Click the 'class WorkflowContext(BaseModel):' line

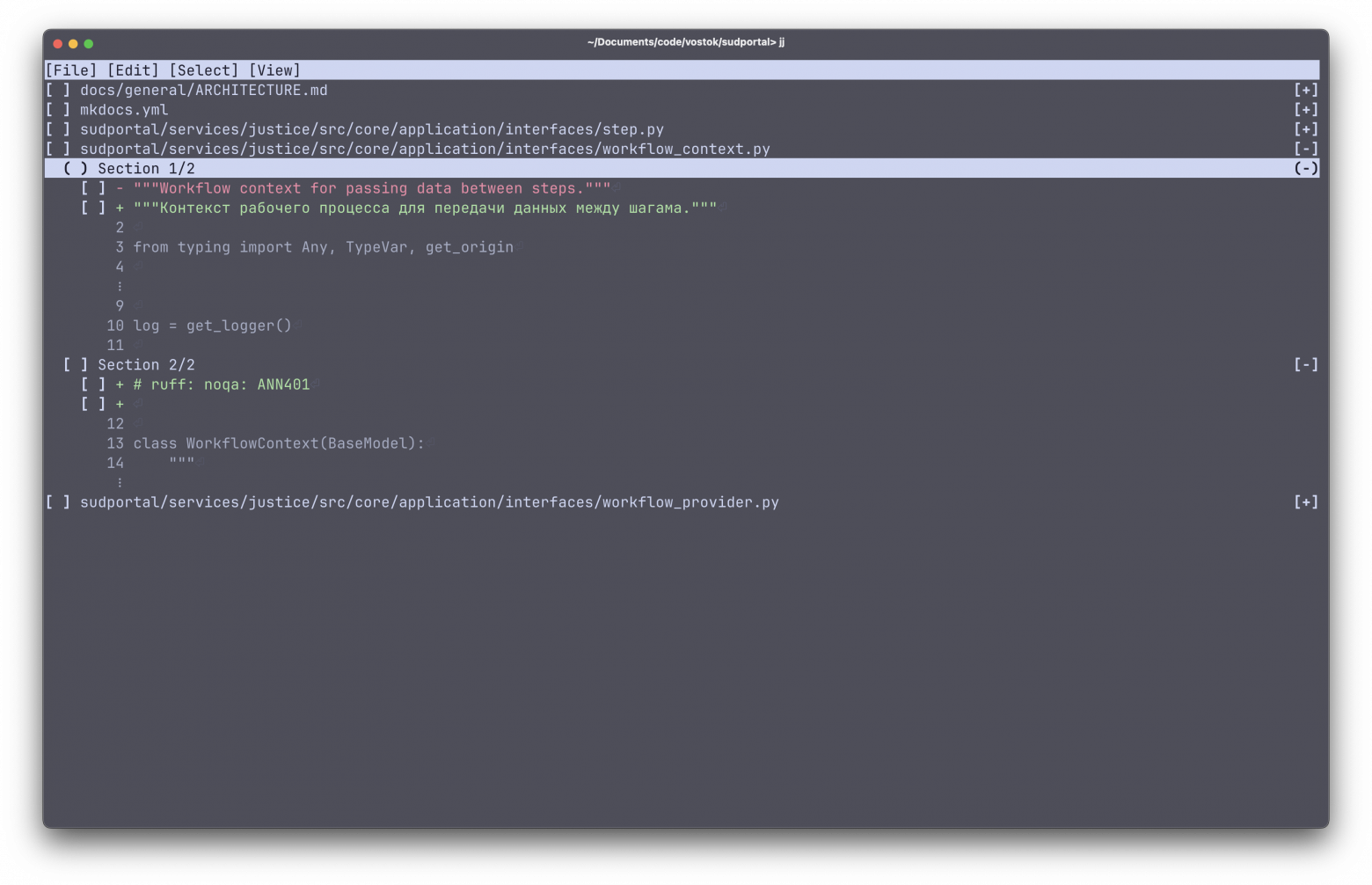(279, 443)
